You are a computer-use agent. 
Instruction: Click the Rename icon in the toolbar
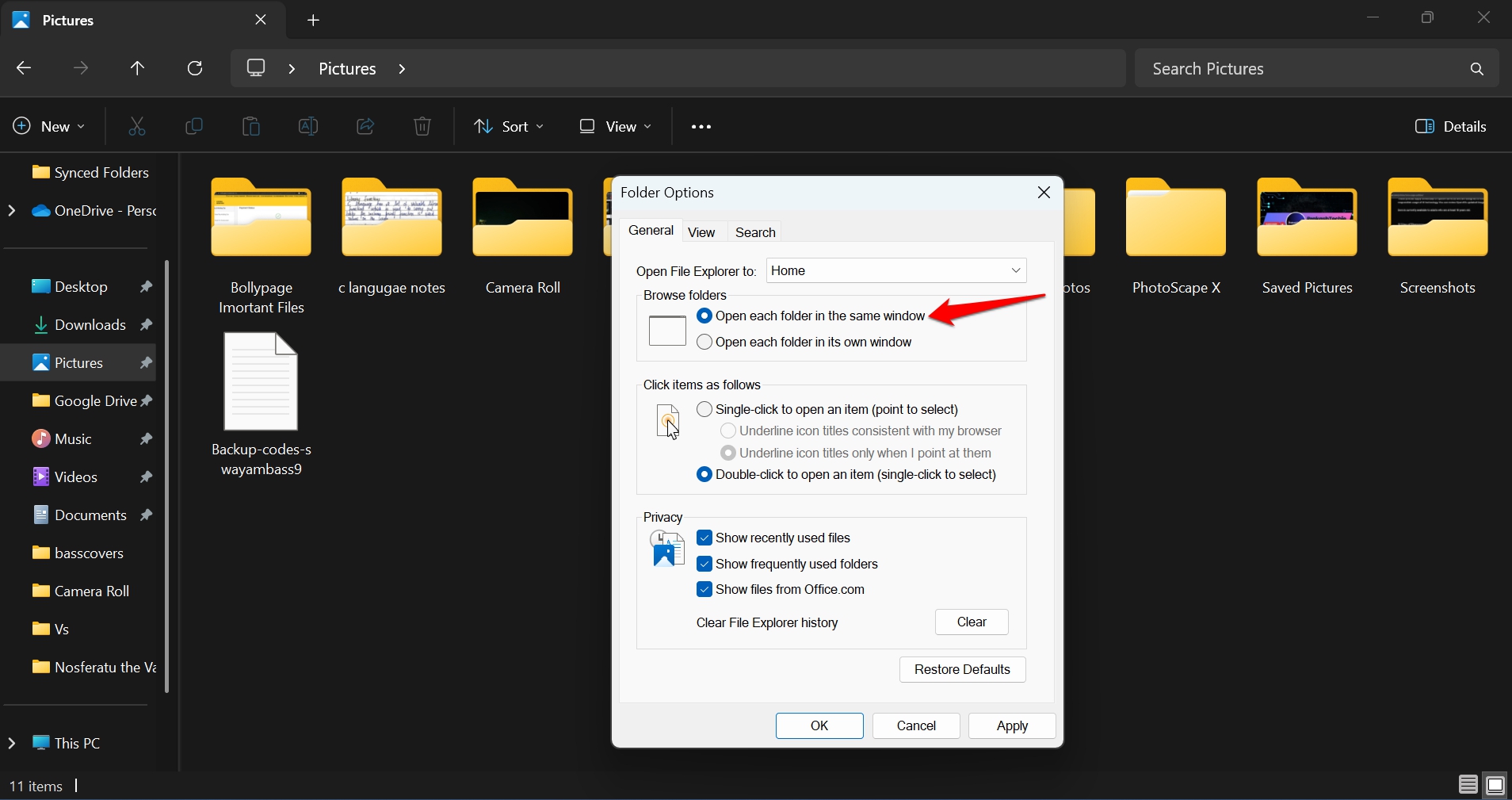coord(308,127)
